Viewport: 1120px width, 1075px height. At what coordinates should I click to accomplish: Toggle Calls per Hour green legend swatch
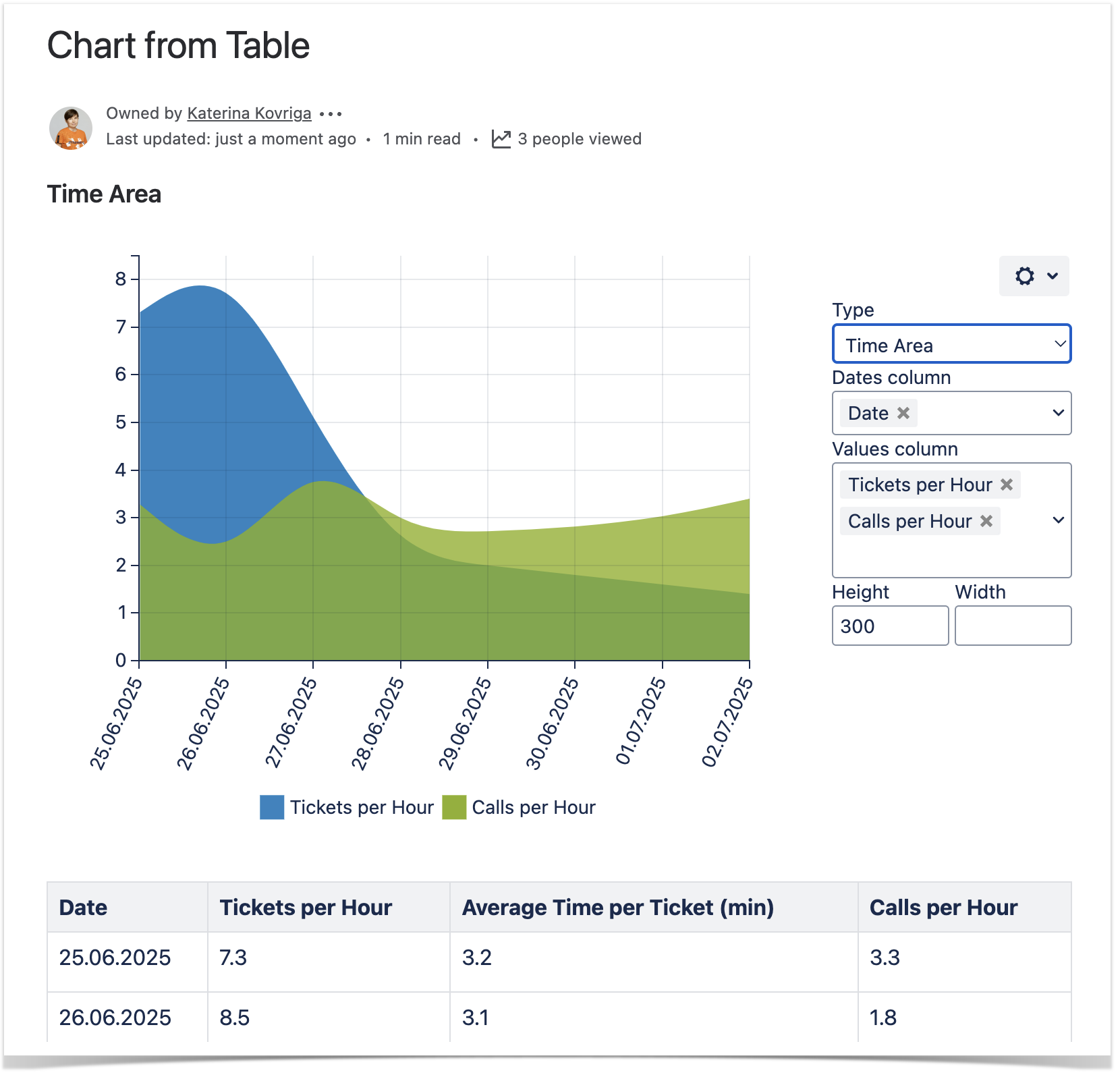(x=454, y=807)
